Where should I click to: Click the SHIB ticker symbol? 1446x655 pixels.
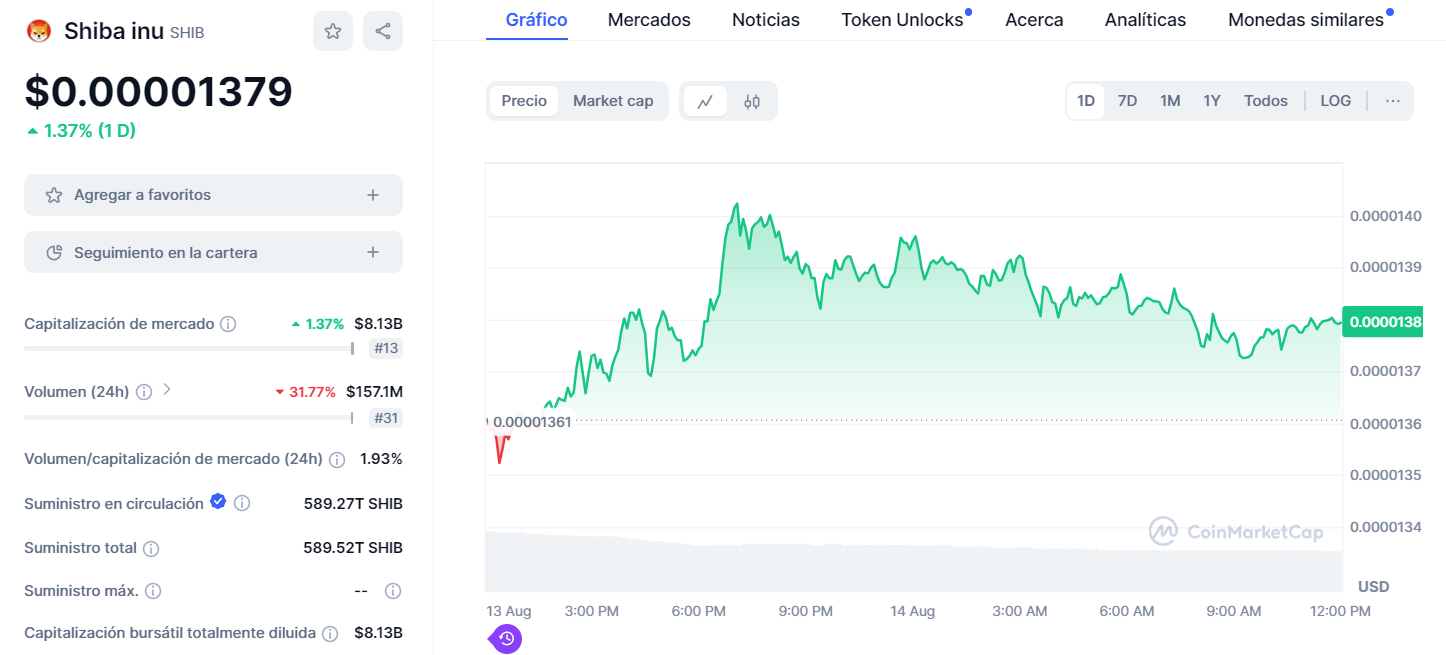coord(187,33)
